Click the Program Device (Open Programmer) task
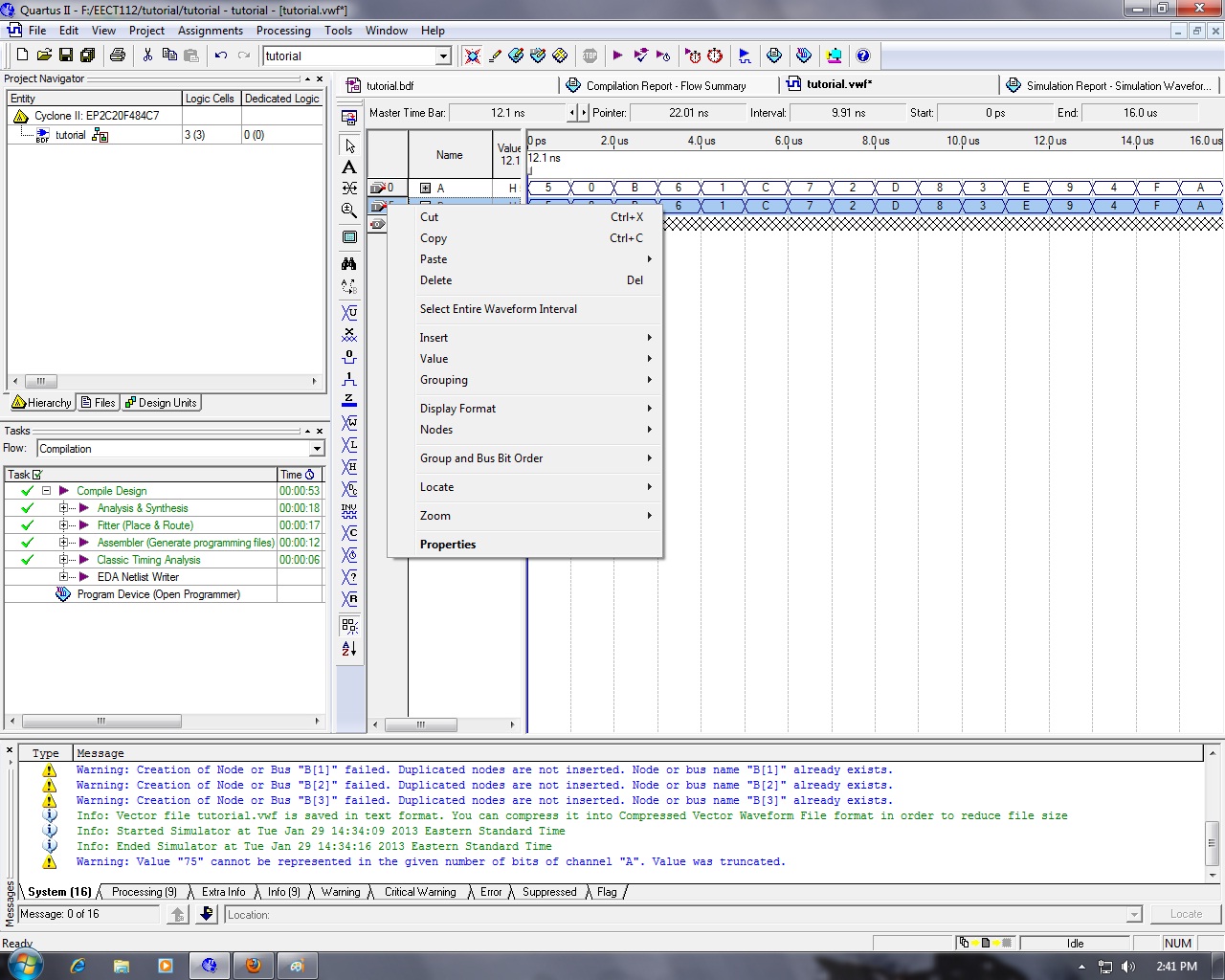 coord(159,594)
